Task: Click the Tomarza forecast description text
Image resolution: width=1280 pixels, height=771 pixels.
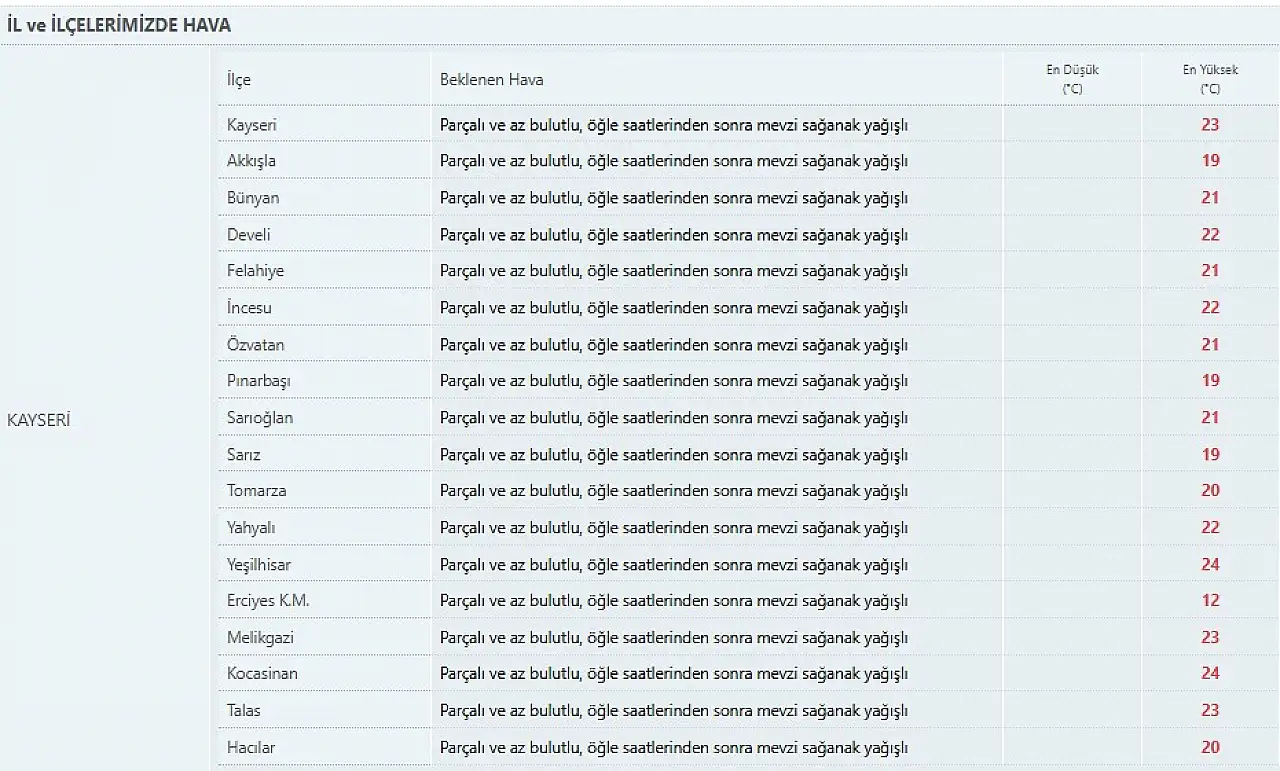Action: tap(674, 491)
